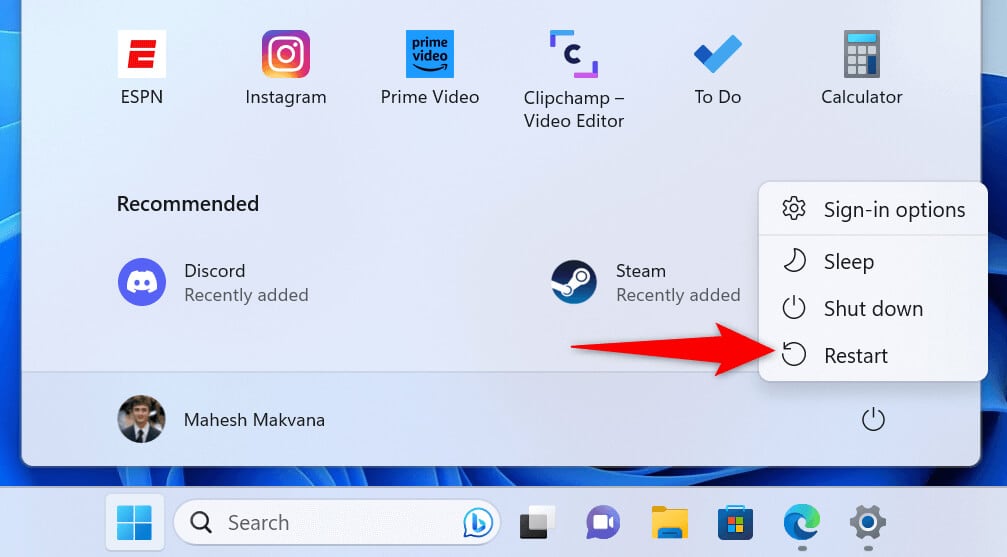Select Restart in power menu

point(873,355)
